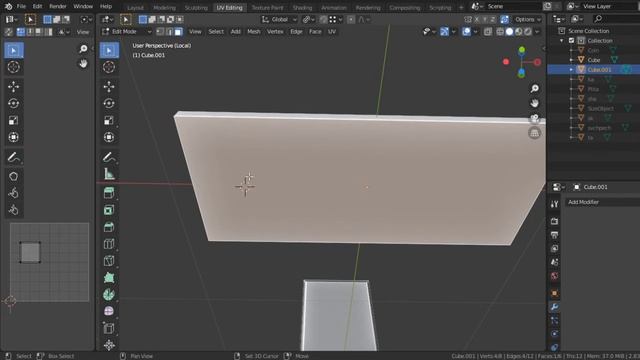Open the Modifier properties tab (wrench)
This screenshot has height=360, width=640.
554,307
